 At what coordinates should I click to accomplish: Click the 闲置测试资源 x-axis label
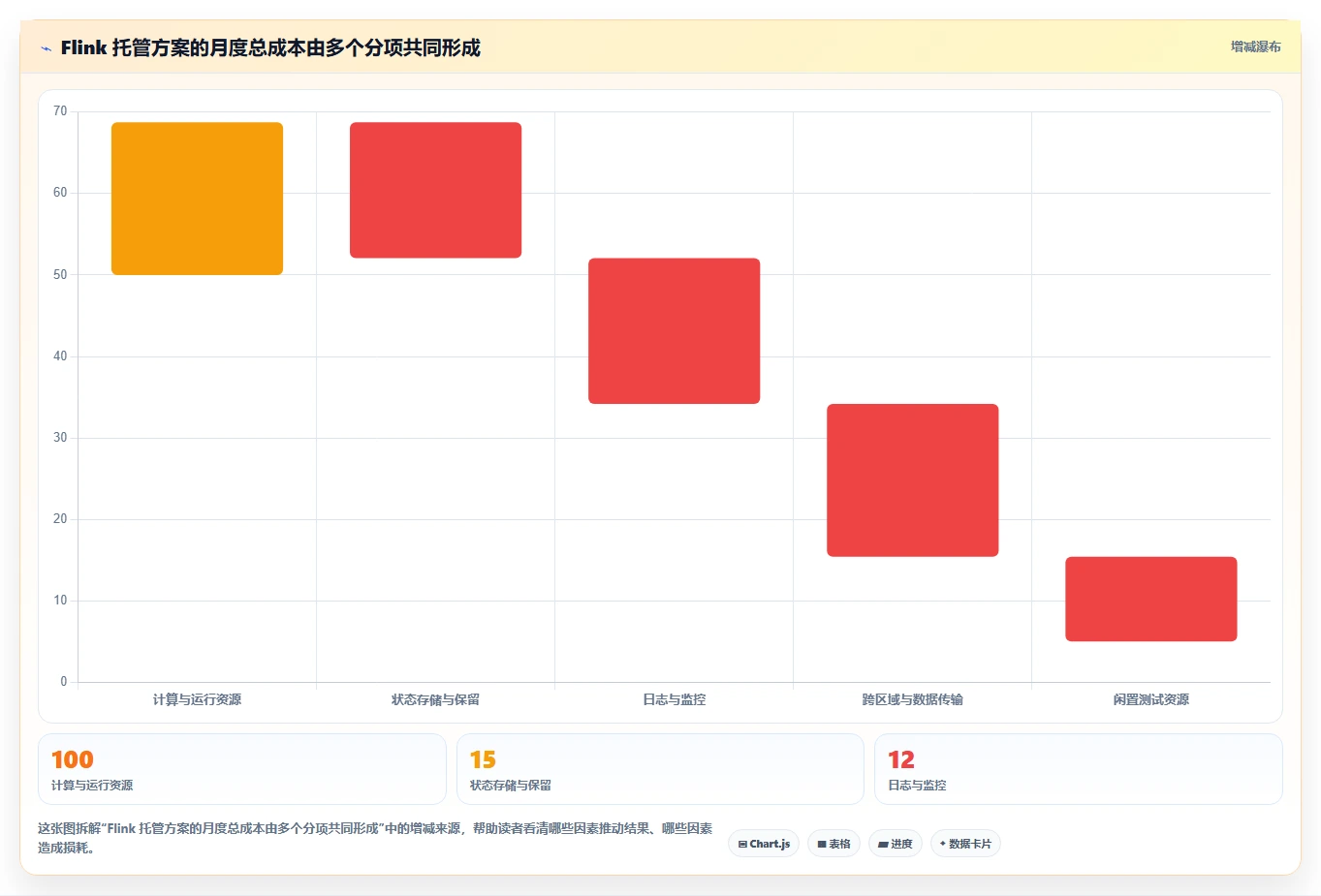pyautogui.click(x=1150, y=699)
